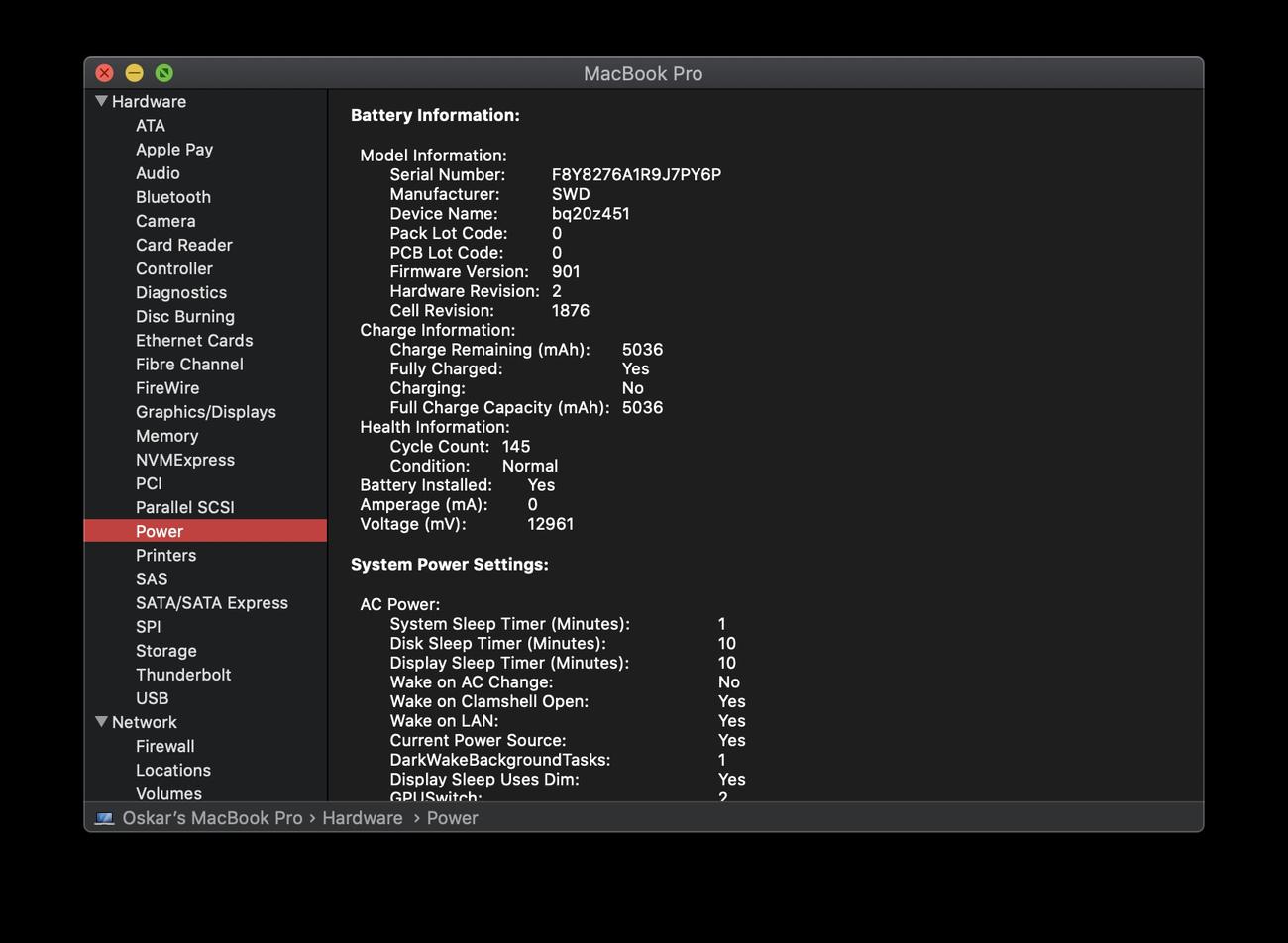
Task: Click the DarkWakeBackgroundTasks label
Action: 500,760
